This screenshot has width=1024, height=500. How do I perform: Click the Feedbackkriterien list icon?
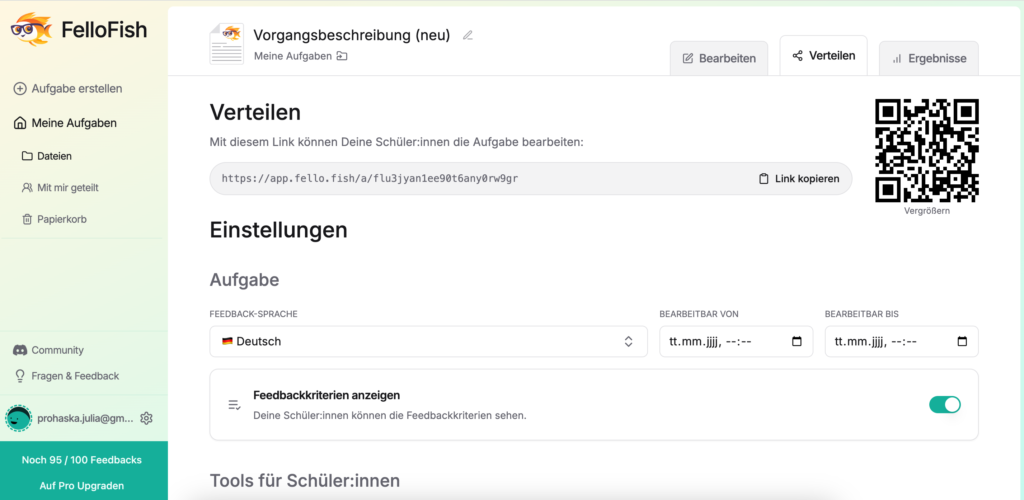pyautogui.click(x=234, y=405)
